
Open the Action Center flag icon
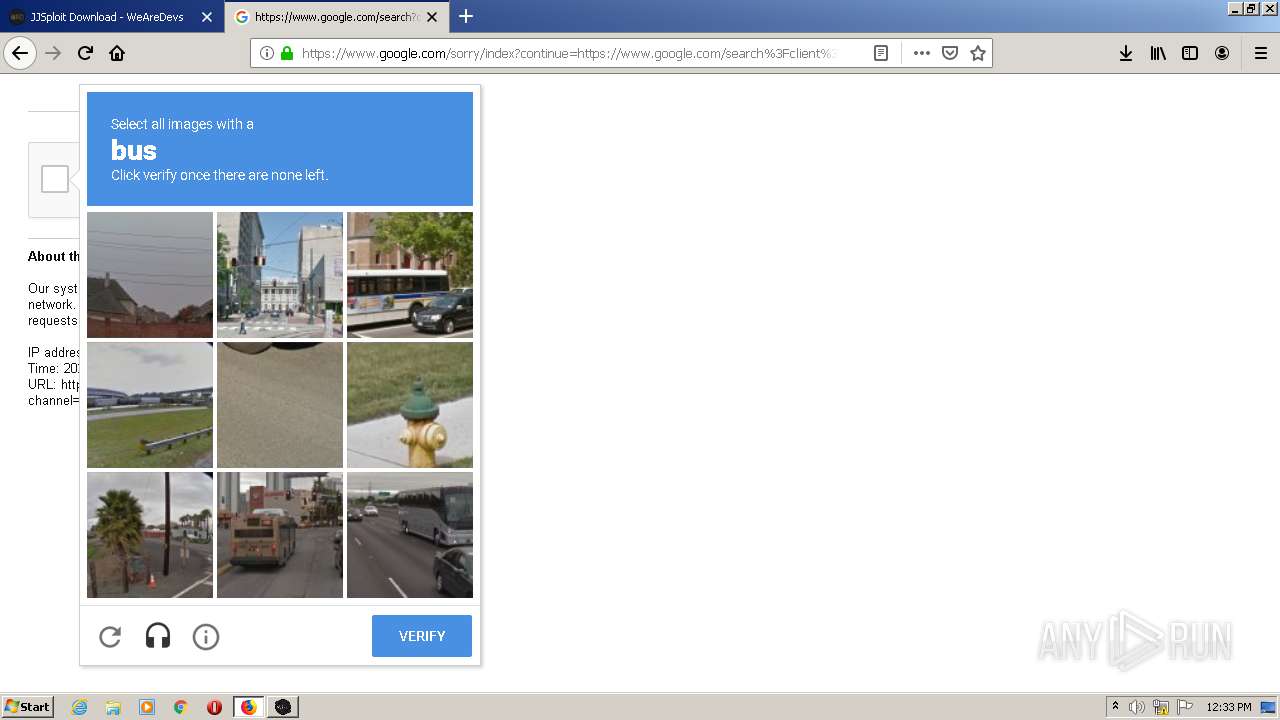(1185, 707)
